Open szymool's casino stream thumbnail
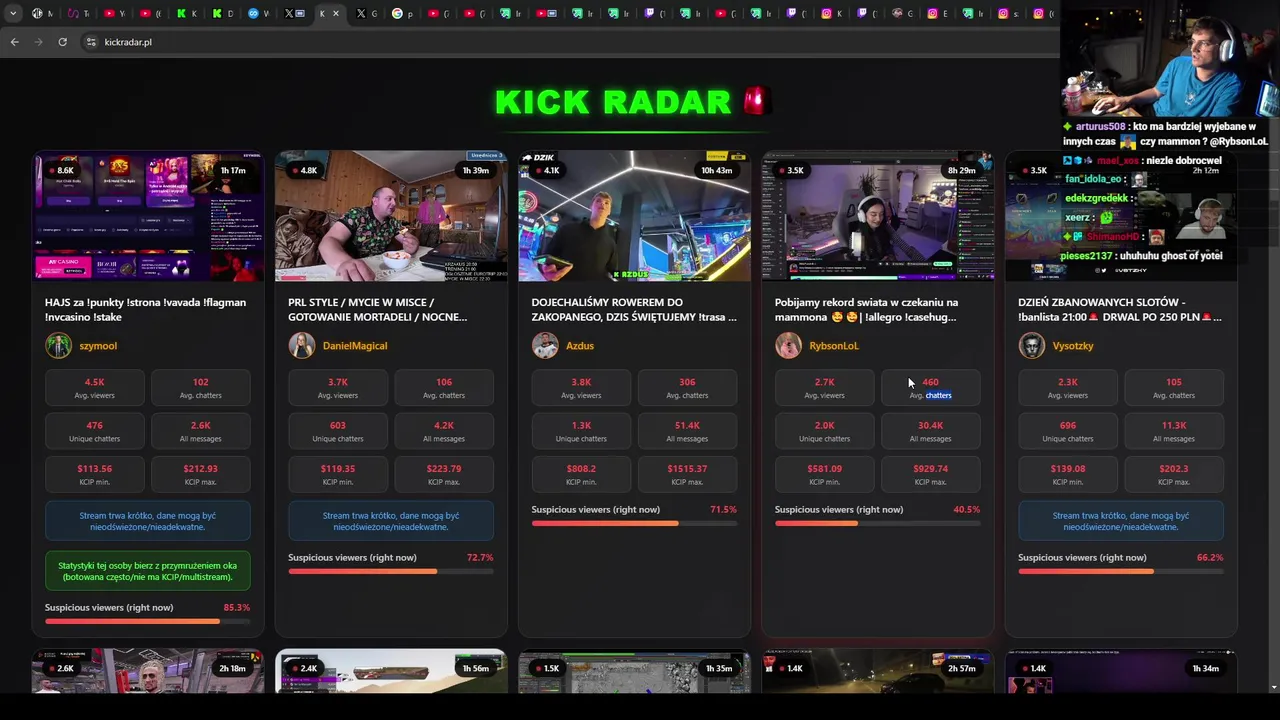 (148, 216)
